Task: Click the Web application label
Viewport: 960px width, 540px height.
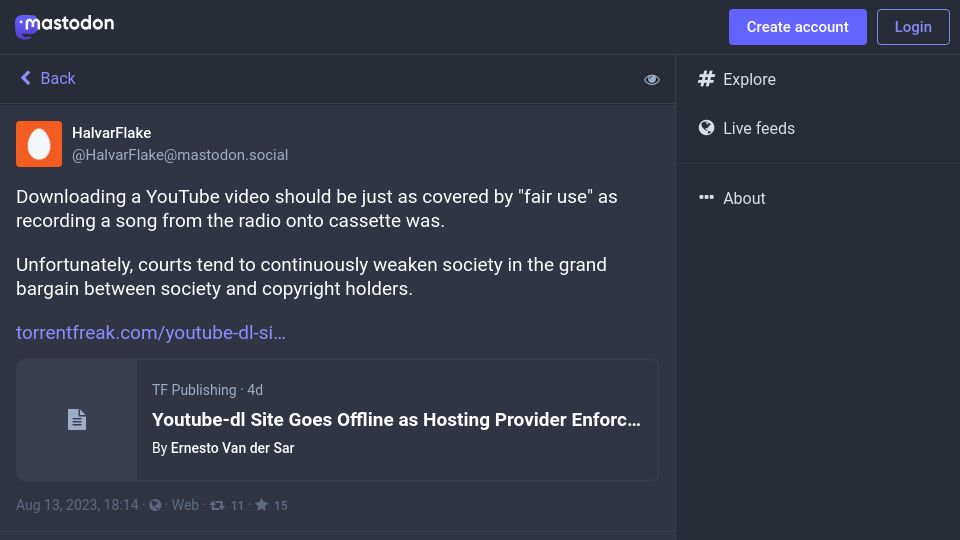Action: pyautogui.click(x=185, y=505)
